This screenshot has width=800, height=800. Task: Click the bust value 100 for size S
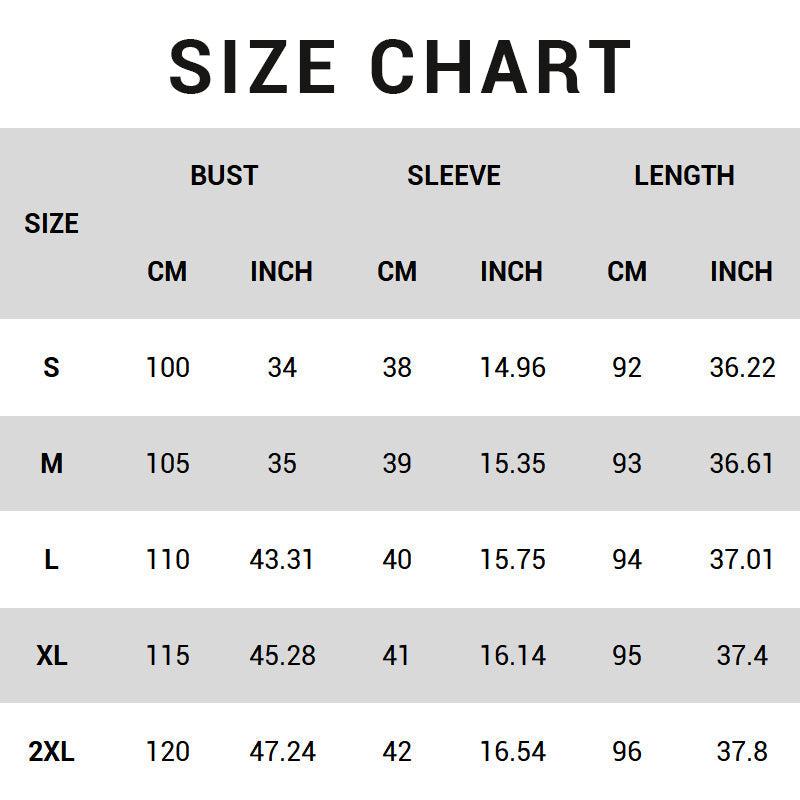tap(167, 368)
